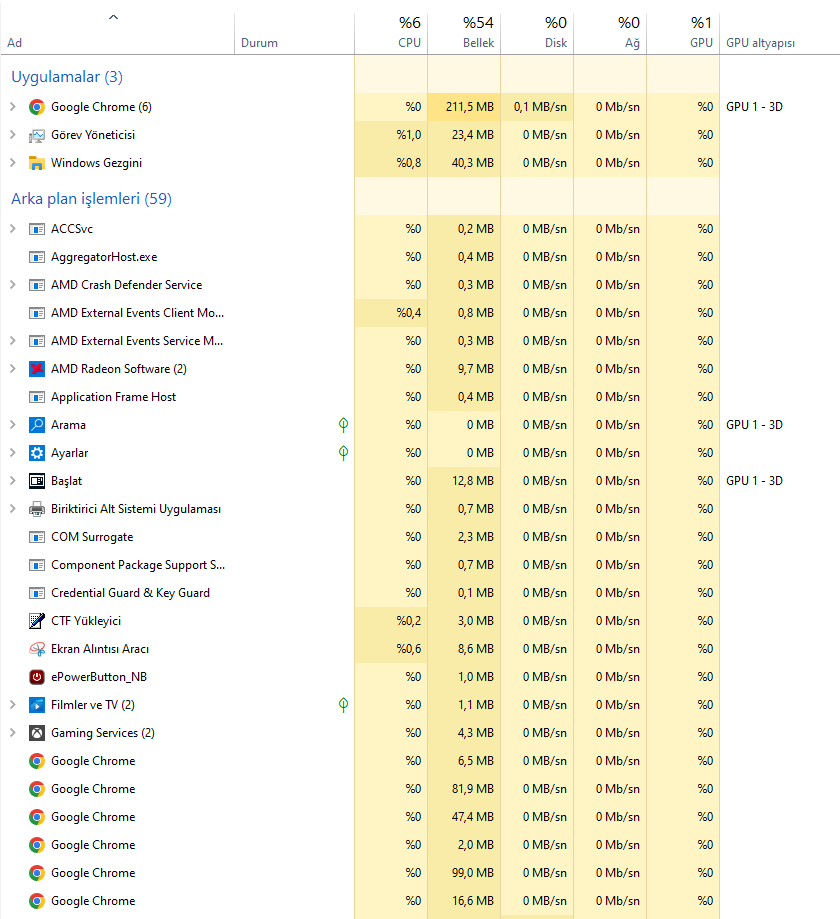Select the Component Package Support S... row

[x=420, y=565]
